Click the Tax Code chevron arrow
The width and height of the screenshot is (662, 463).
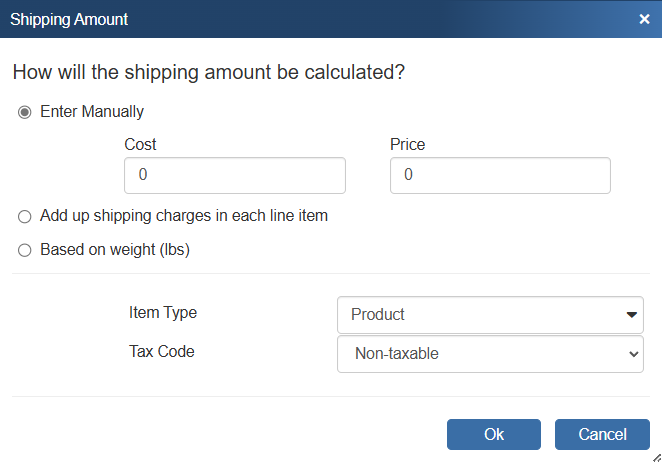coord(631,353)
